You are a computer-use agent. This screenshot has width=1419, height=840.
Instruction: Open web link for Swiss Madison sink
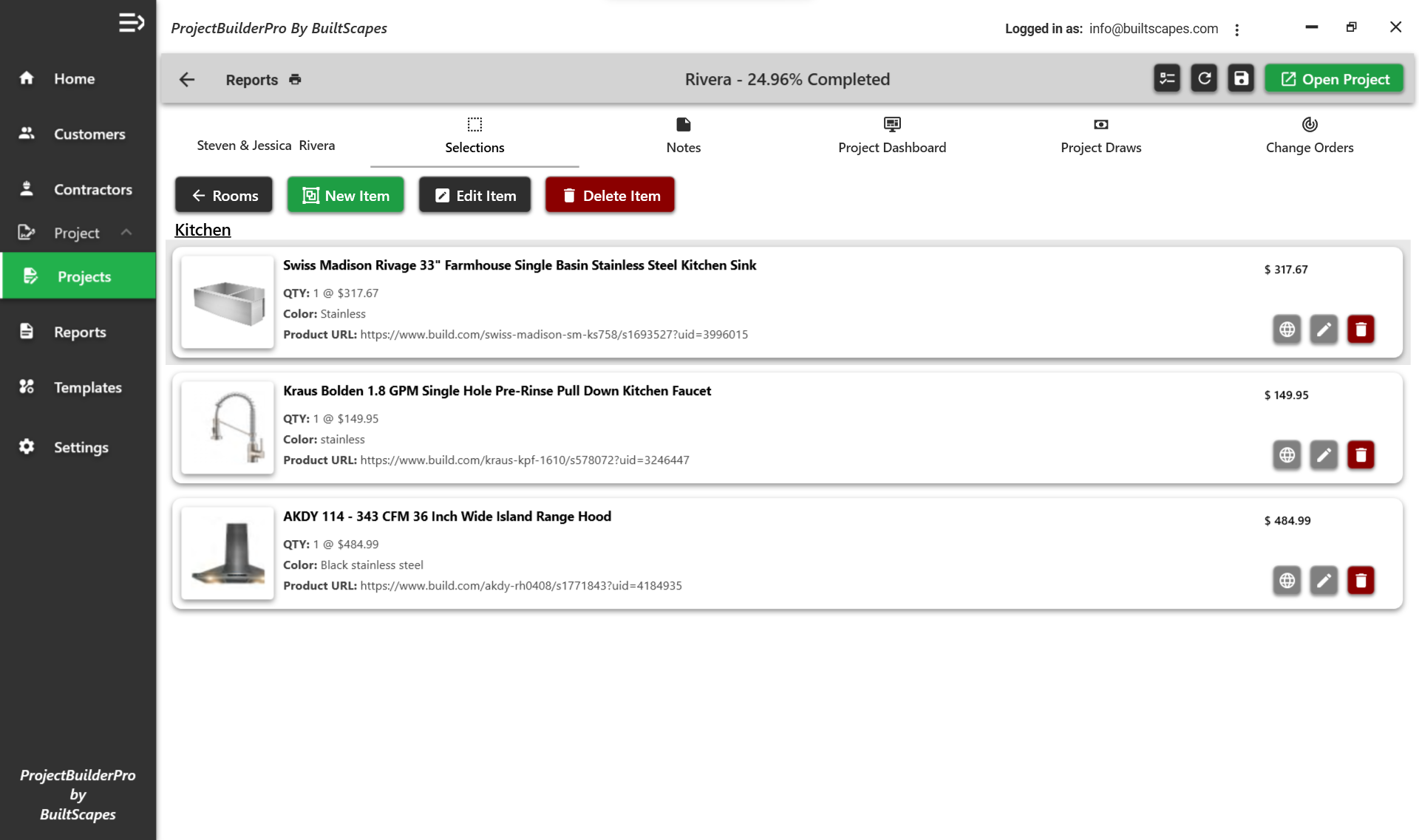pos(1287,329)
